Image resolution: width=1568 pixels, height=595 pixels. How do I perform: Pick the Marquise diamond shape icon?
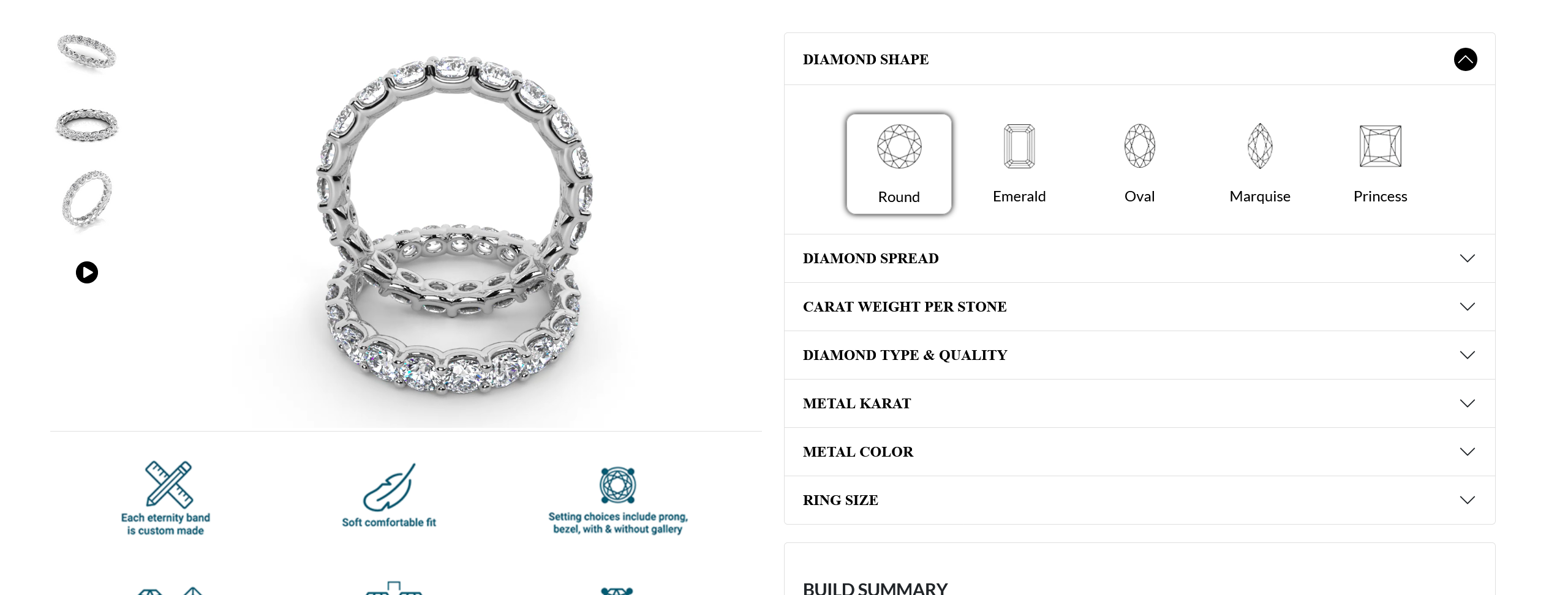tap(1260, 146)
